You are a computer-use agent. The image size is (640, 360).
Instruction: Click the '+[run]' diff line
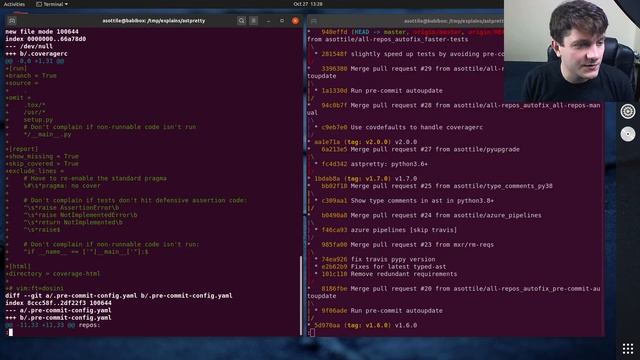[16, 68]
